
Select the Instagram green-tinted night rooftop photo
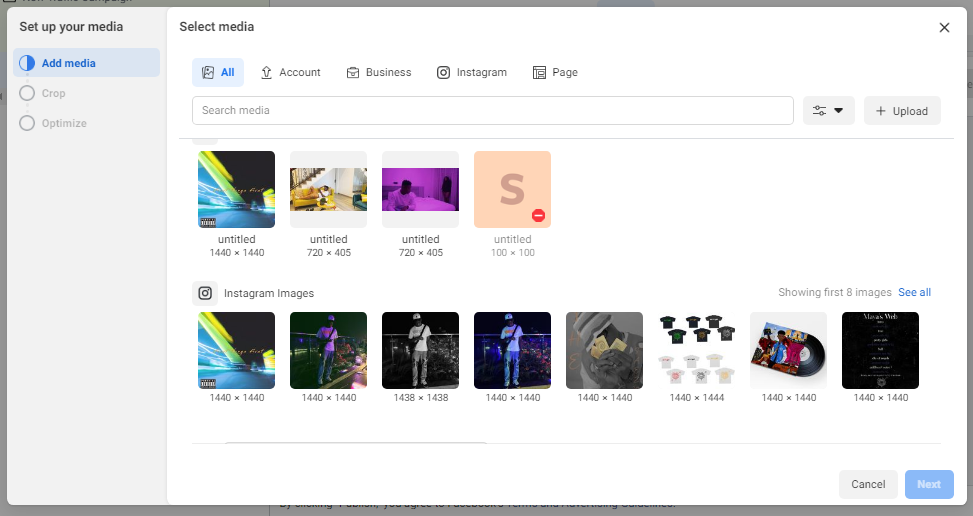pos(328,350)
